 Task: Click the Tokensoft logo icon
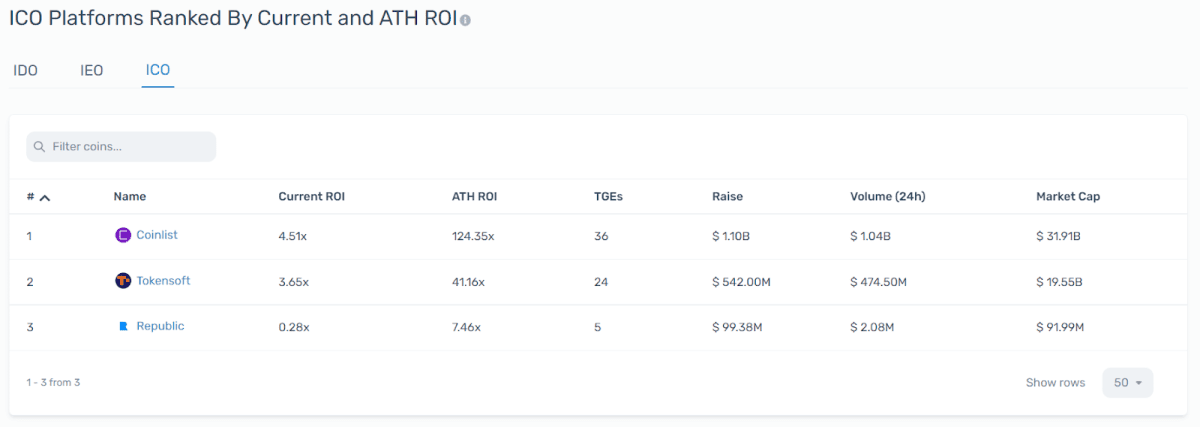[x=123, y=281]
